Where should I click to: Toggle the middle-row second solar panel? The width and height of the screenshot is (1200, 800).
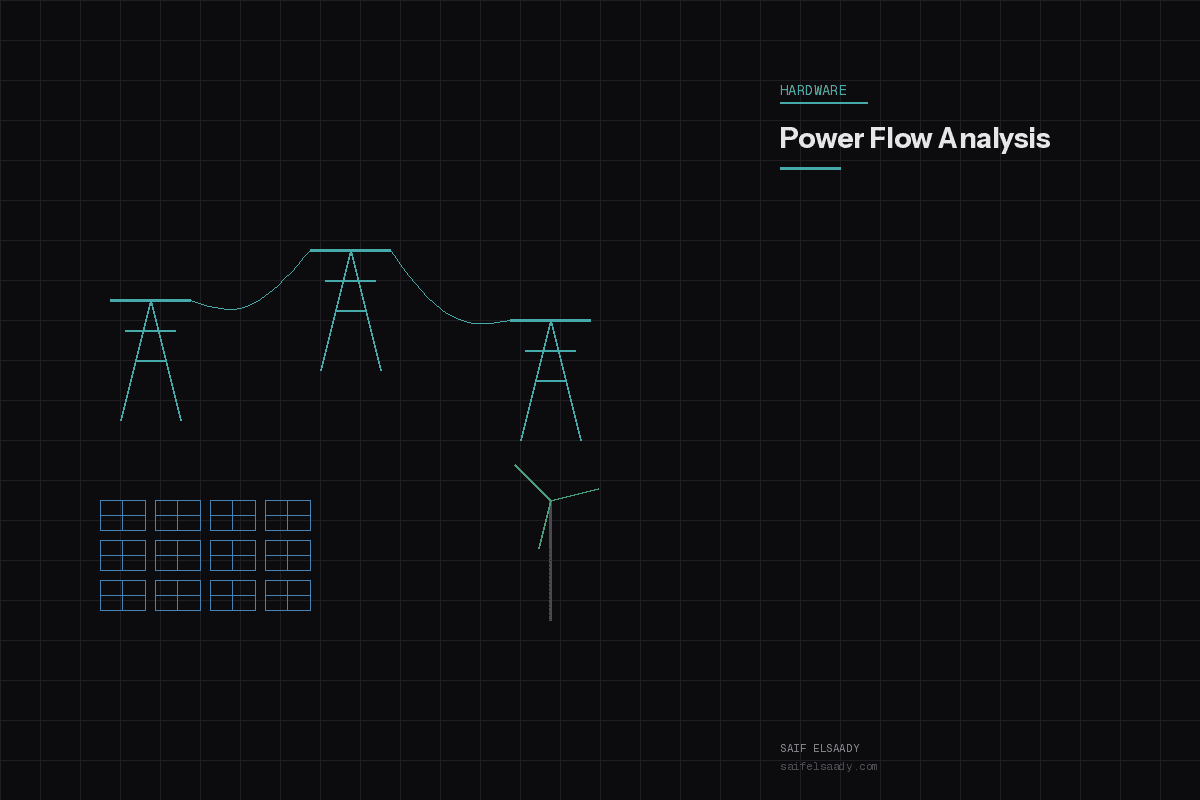[177, 555]
